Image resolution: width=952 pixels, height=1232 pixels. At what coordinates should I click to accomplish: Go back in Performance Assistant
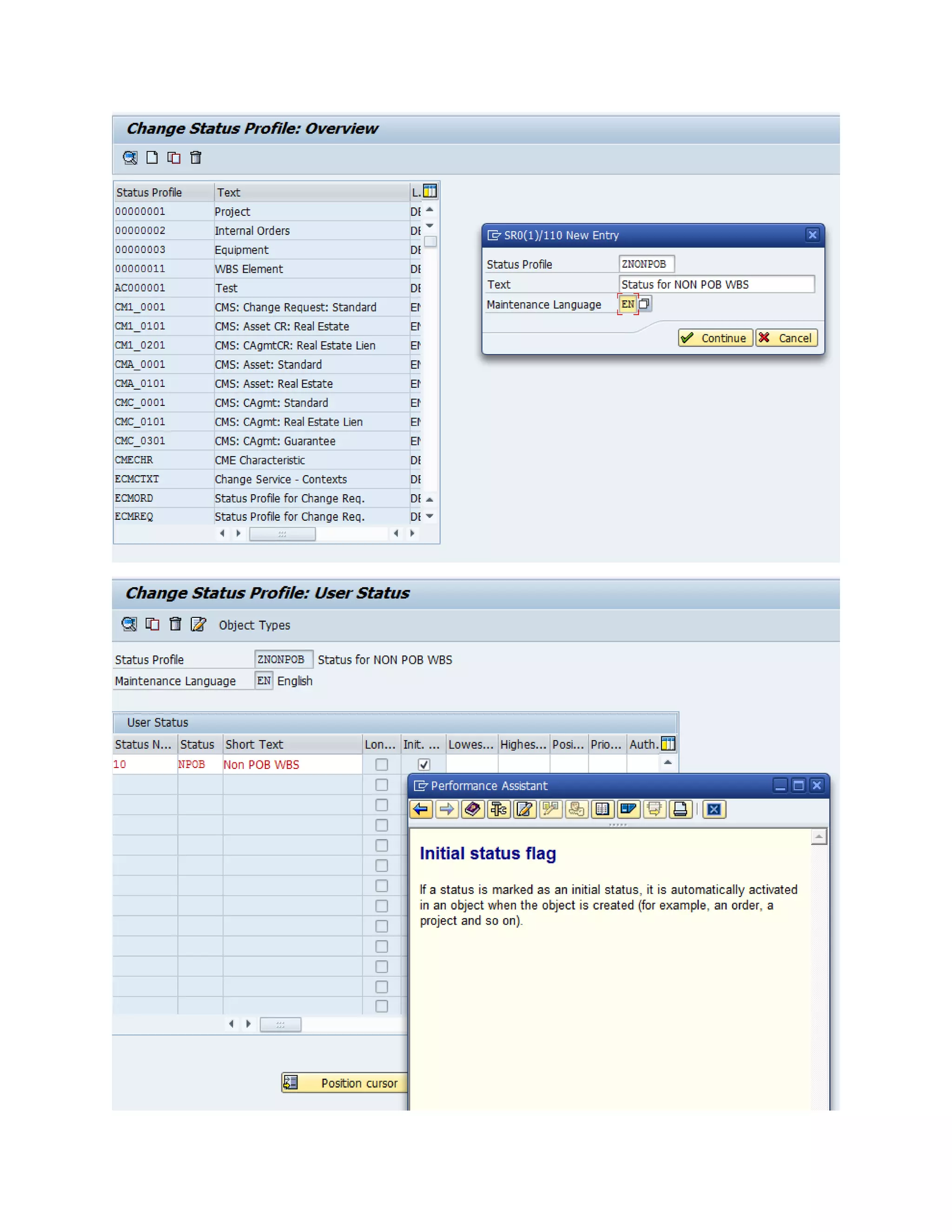coord(421,809)
